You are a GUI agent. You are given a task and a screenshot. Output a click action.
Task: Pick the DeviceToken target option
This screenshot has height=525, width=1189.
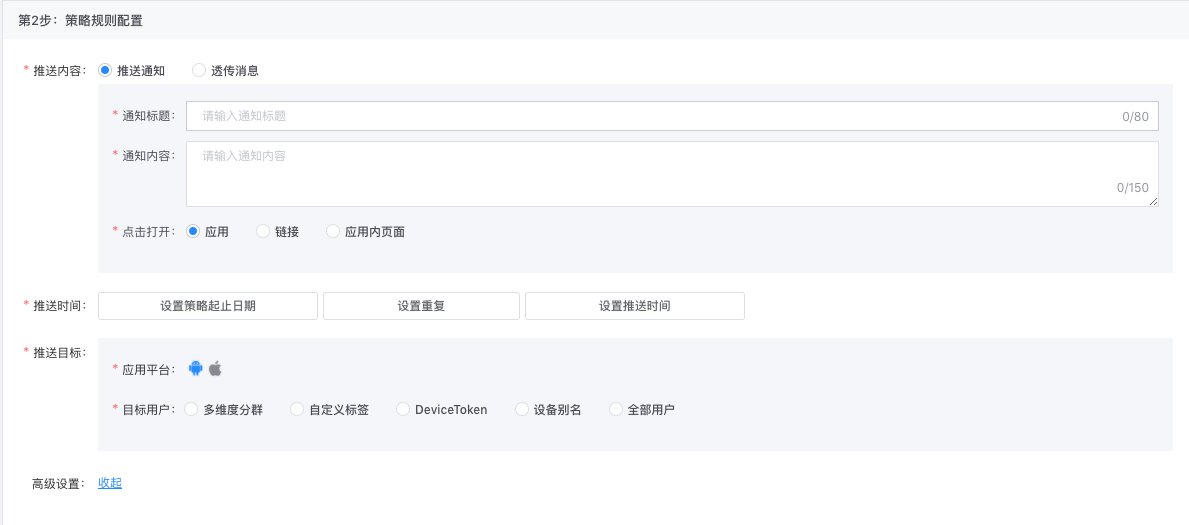(403, 409)
